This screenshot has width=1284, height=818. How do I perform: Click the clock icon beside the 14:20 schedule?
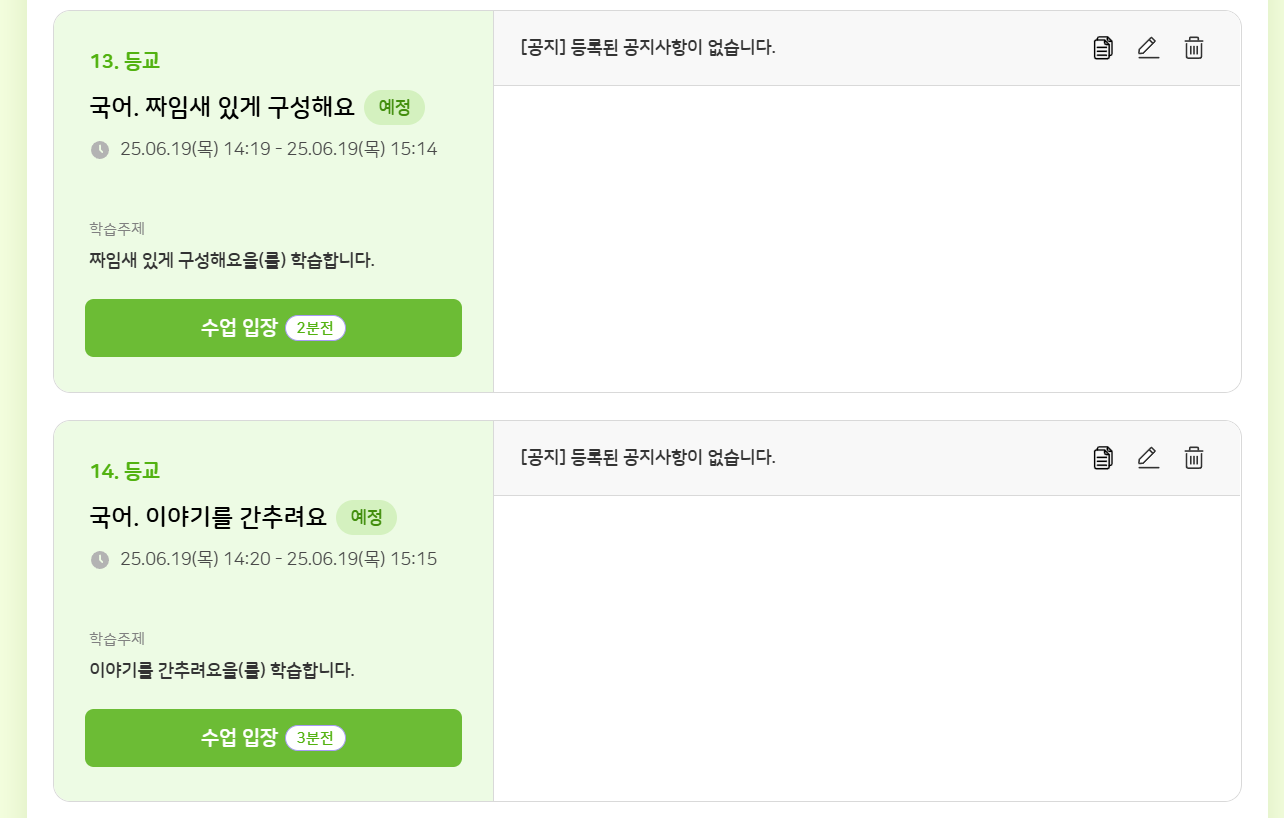(x=100, y=560)
